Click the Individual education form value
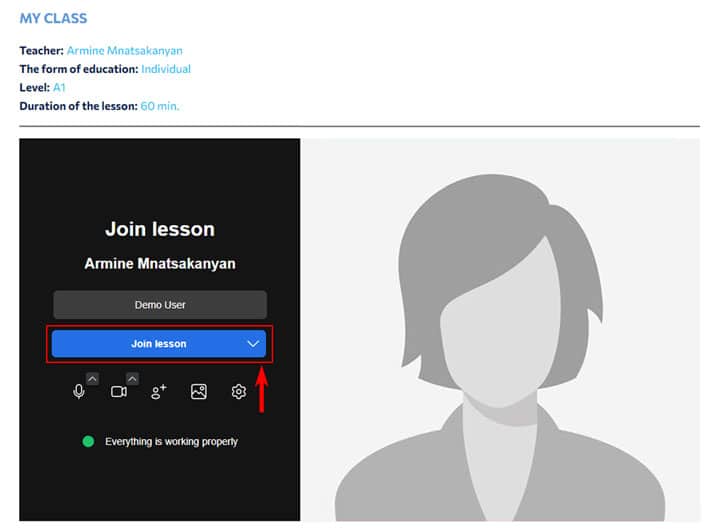The width and height of the screenshot is (720, 530). (166, 69)
